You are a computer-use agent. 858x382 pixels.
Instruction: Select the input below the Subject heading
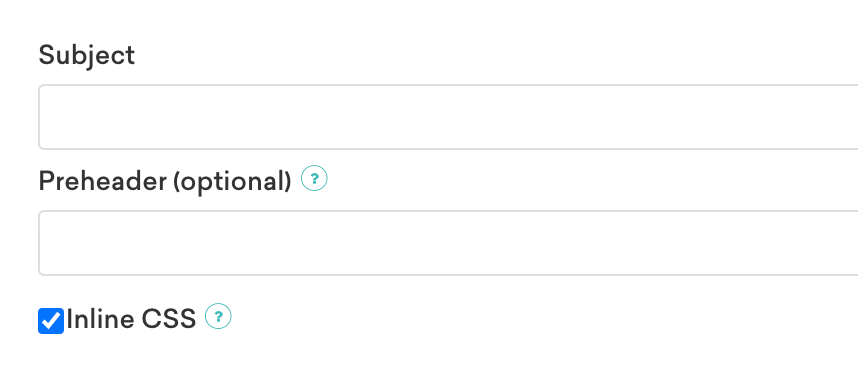(x=448, y=117)
